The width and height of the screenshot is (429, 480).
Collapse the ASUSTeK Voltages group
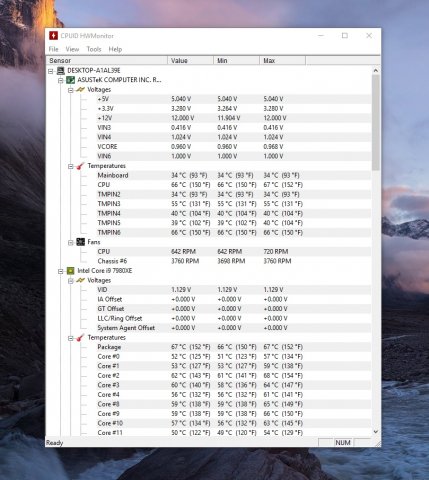point(71,90)
